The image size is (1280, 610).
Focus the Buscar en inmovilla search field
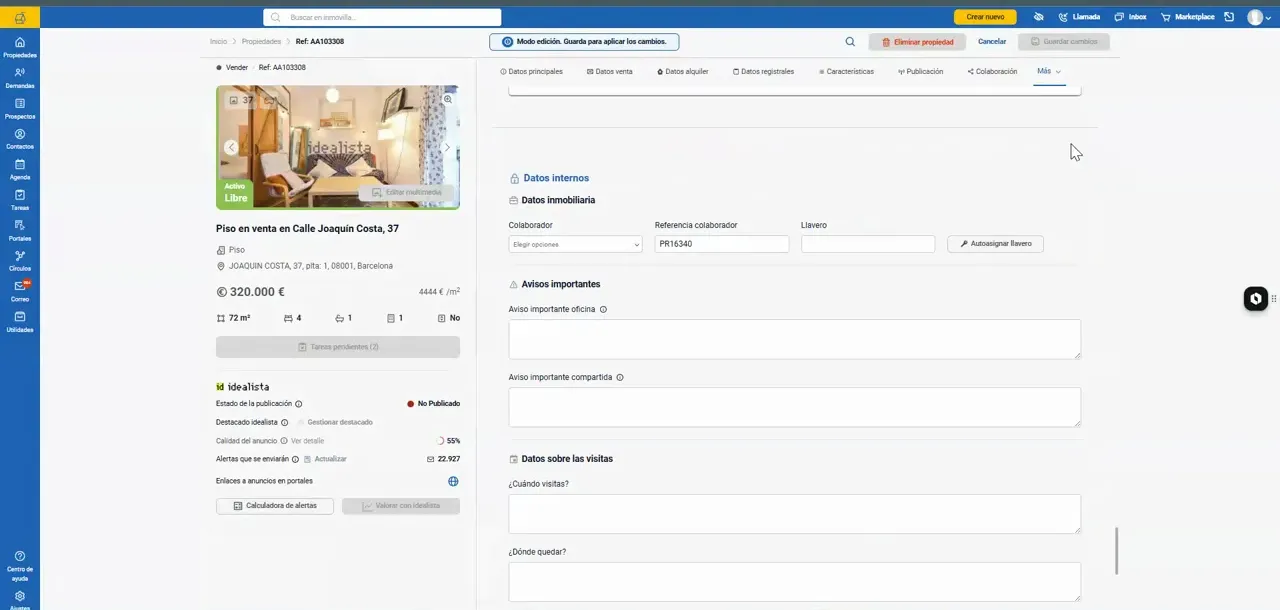(x=382, y=17)
